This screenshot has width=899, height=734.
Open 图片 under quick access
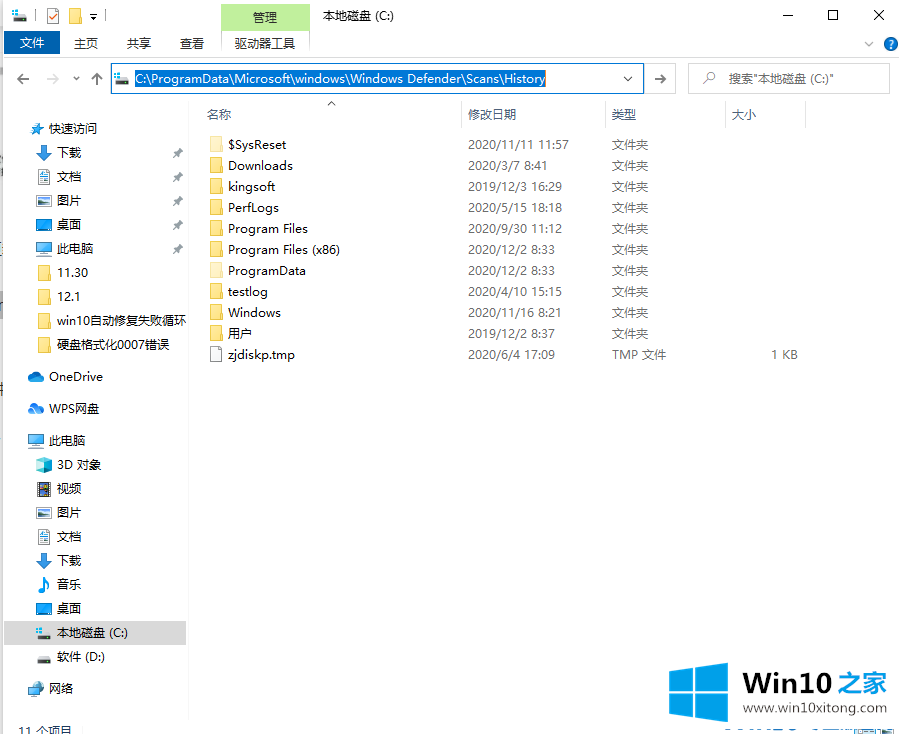pos(69,201)
